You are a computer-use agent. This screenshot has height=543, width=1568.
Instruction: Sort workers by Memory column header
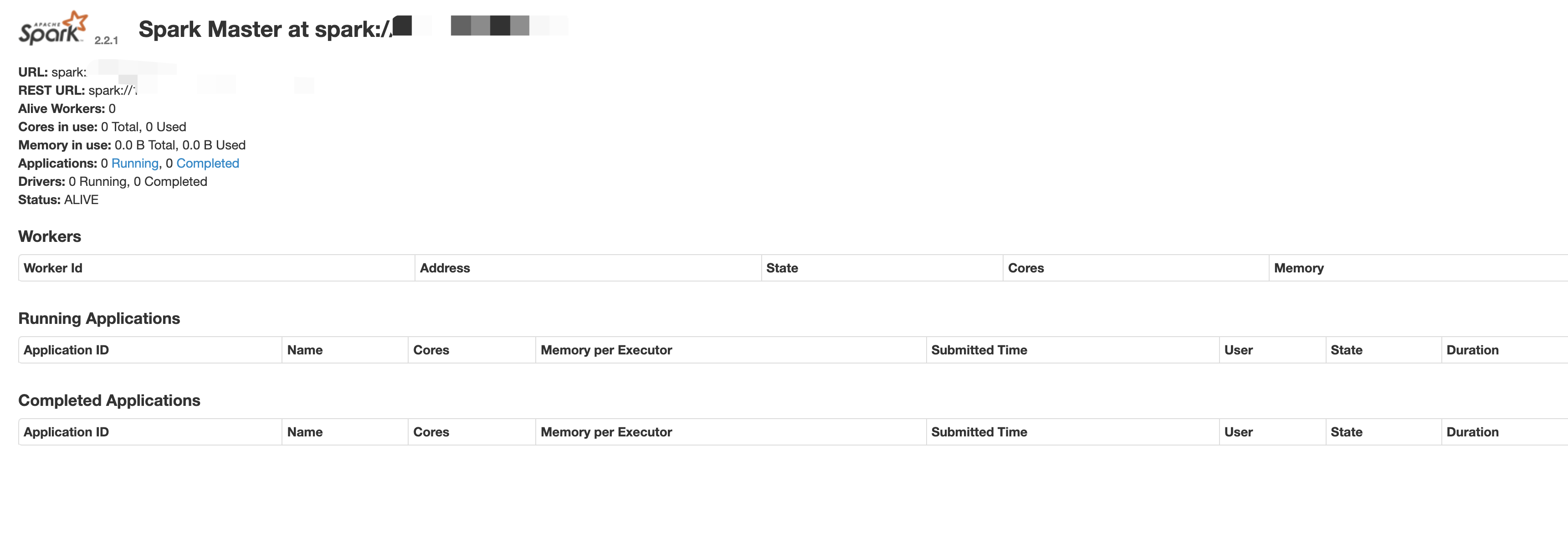1299,268
